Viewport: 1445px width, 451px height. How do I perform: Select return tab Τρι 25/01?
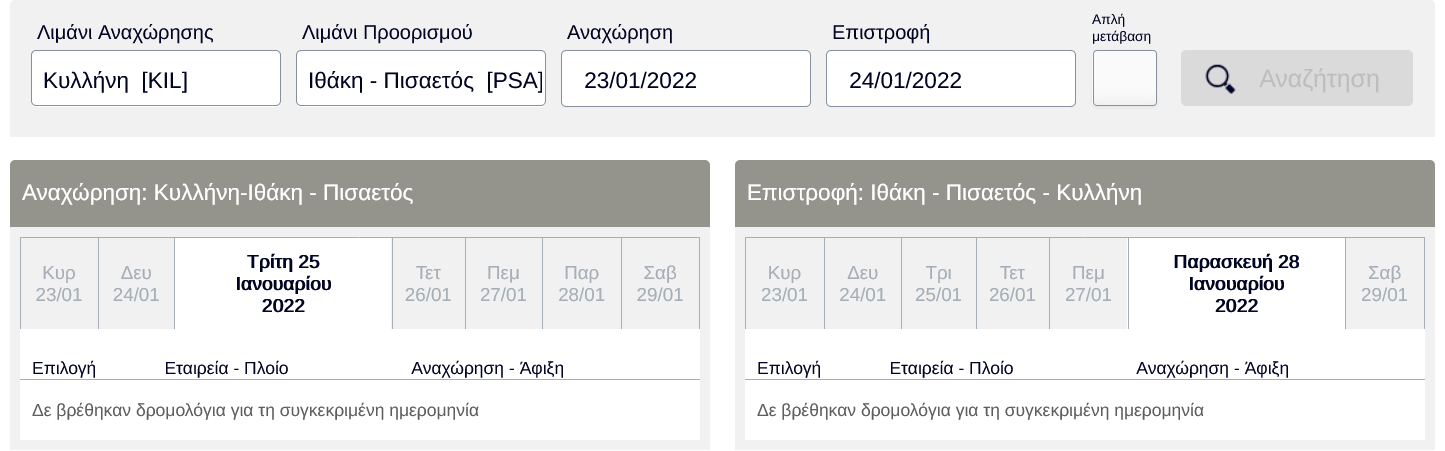(938, 284)
